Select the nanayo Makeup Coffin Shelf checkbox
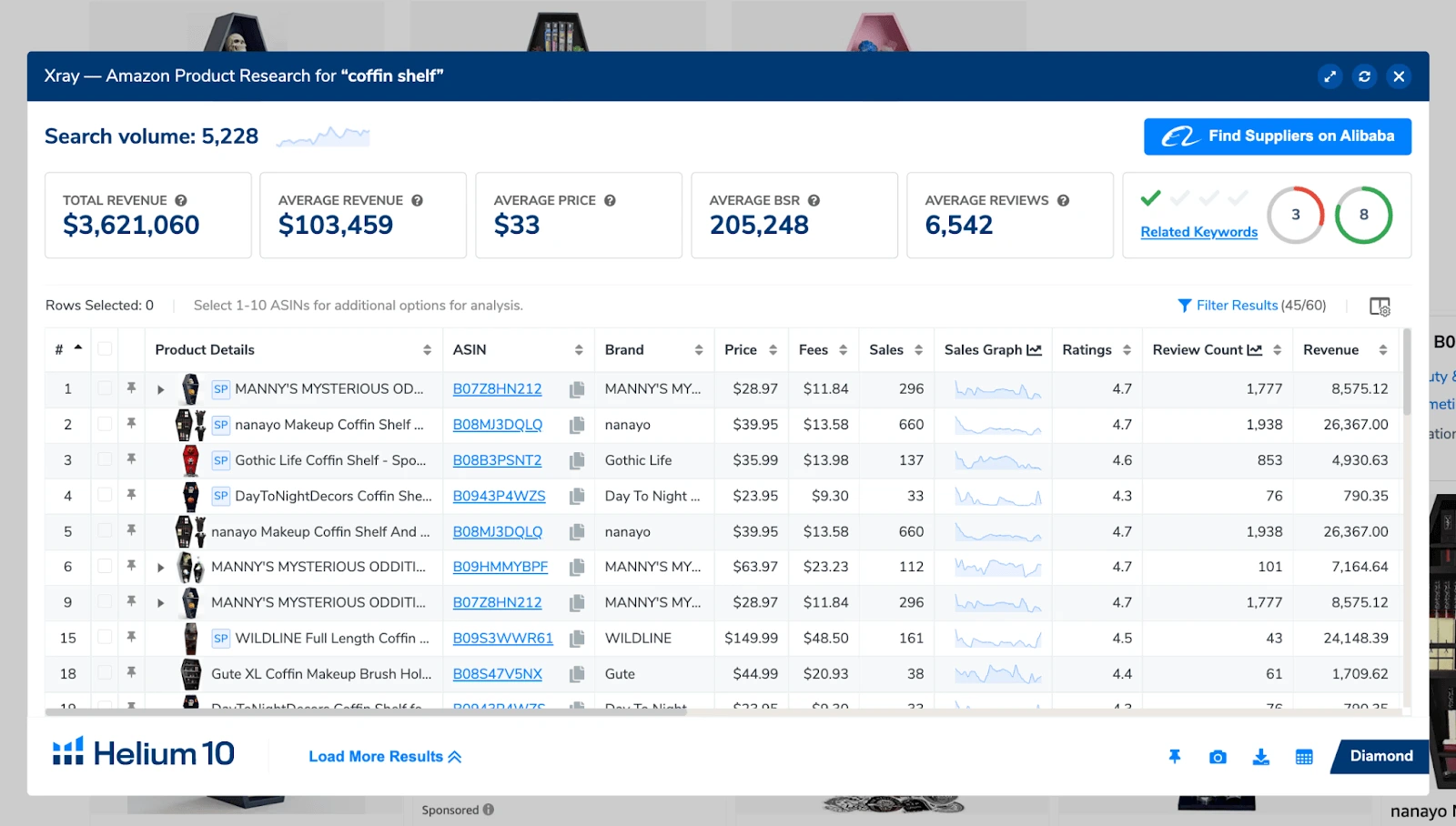The width and height of the screenshot is (1456, 826). pos(105,425)
